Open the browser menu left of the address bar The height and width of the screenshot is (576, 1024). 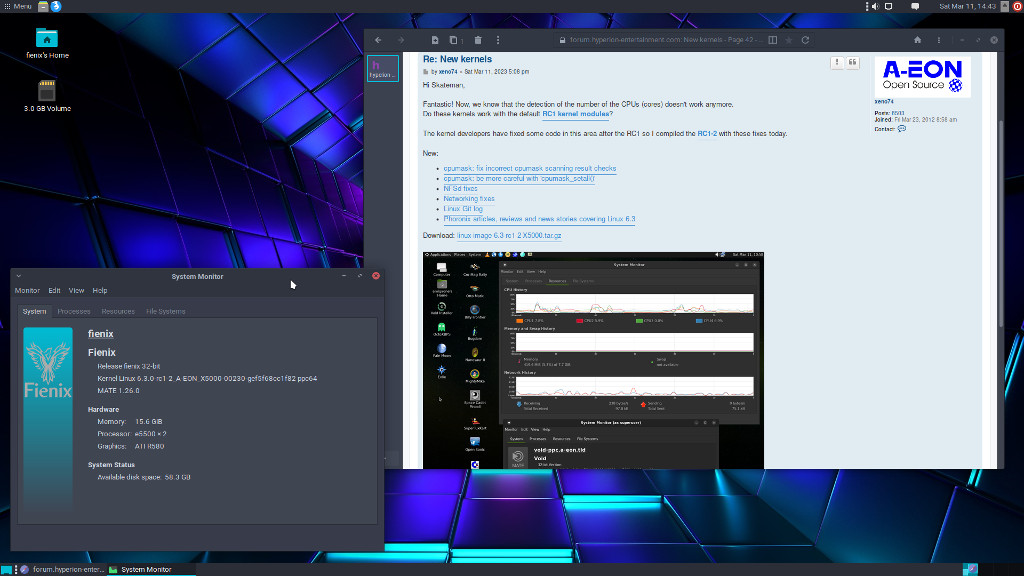coord(498,40)
